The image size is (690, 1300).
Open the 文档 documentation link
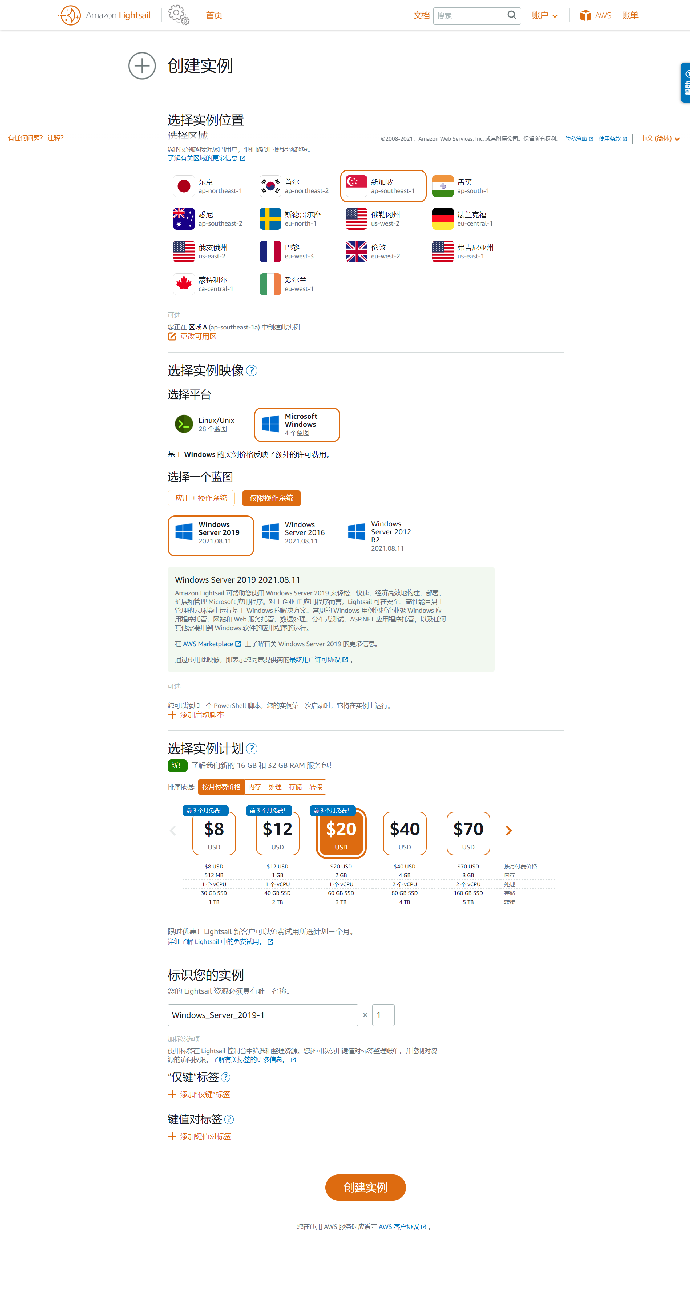(421, 15)
